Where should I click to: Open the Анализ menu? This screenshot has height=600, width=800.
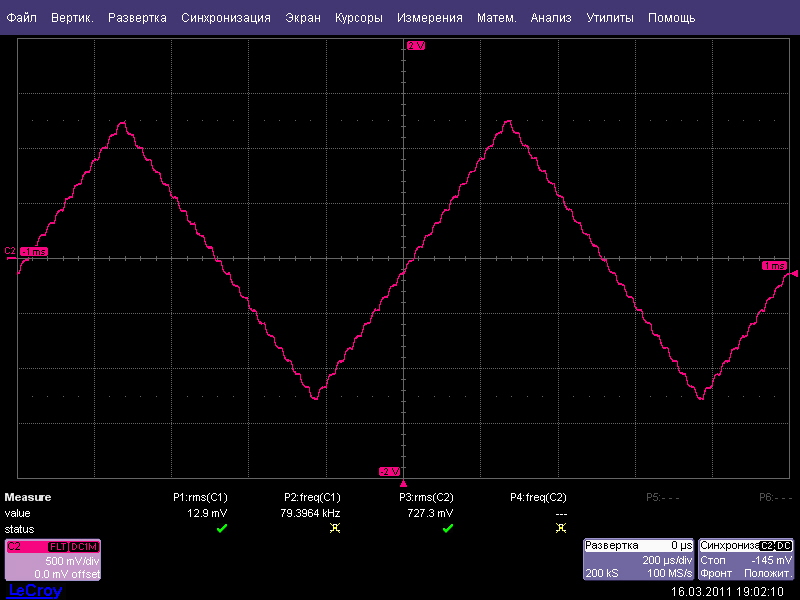[x=551, y=18]
